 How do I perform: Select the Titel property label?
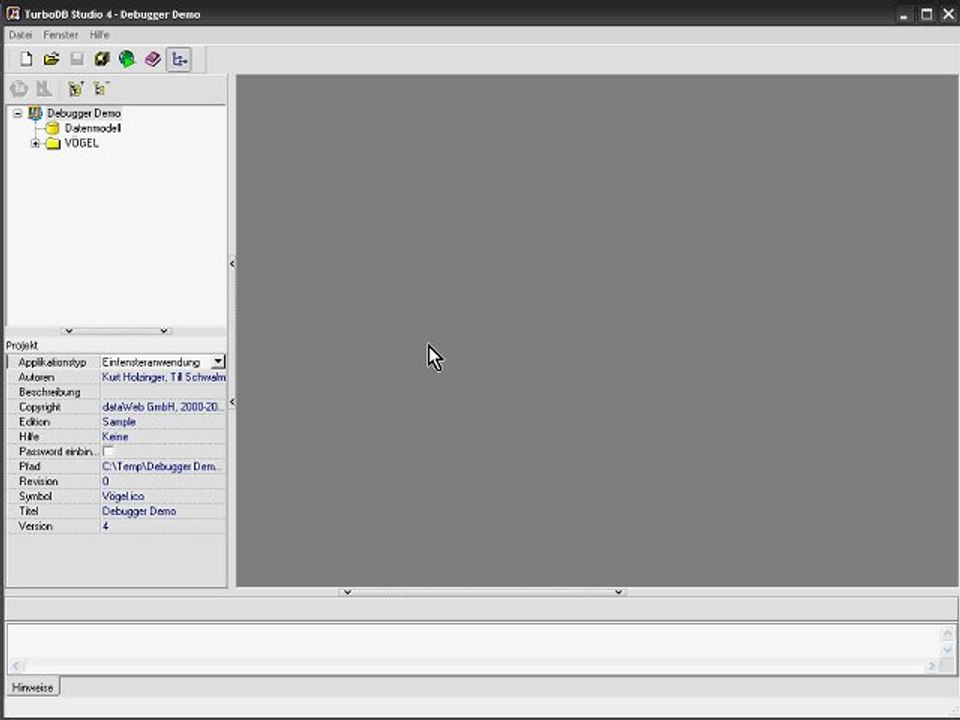(x=29, y=511)
